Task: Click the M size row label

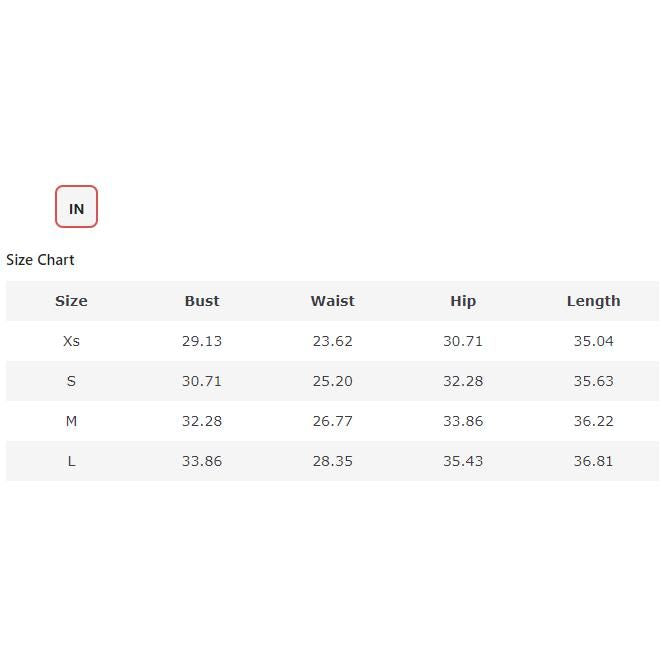Action: coord(71,421)
